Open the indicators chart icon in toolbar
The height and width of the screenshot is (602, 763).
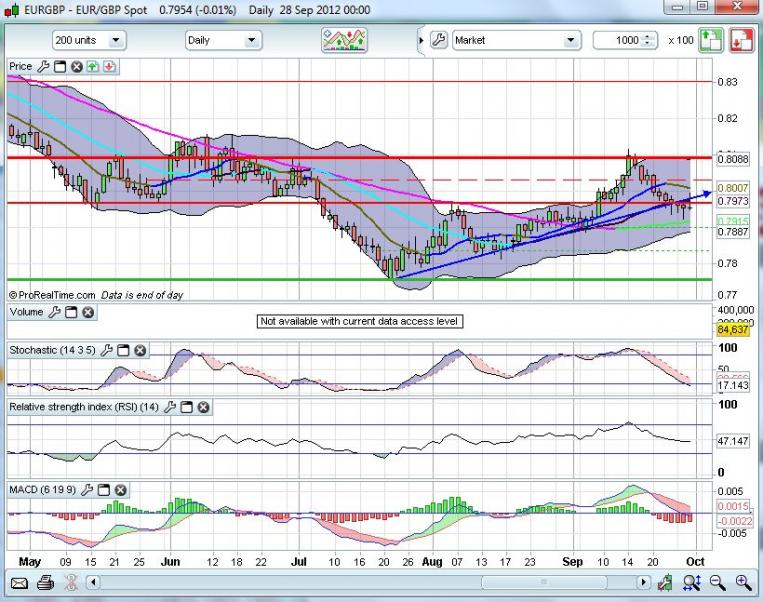343,40
